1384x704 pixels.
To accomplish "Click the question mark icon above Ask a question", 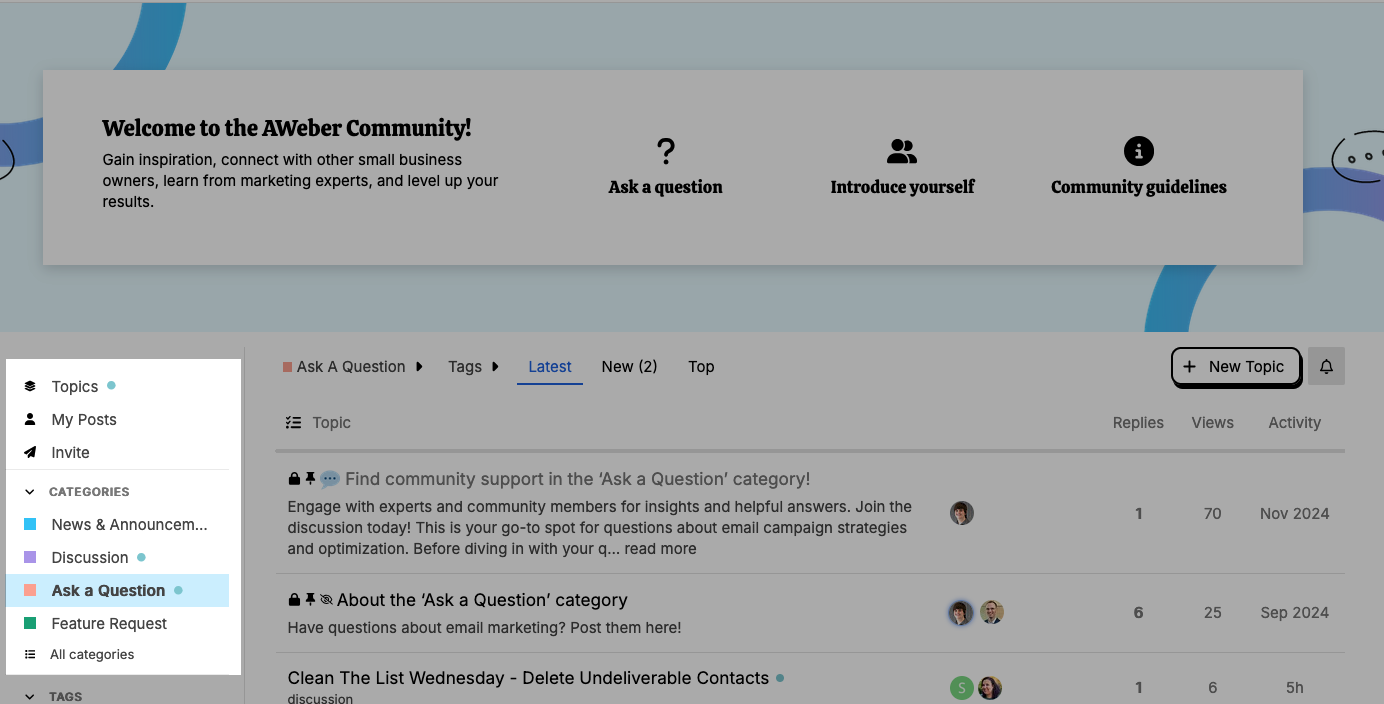I will [x=665, y=150].
